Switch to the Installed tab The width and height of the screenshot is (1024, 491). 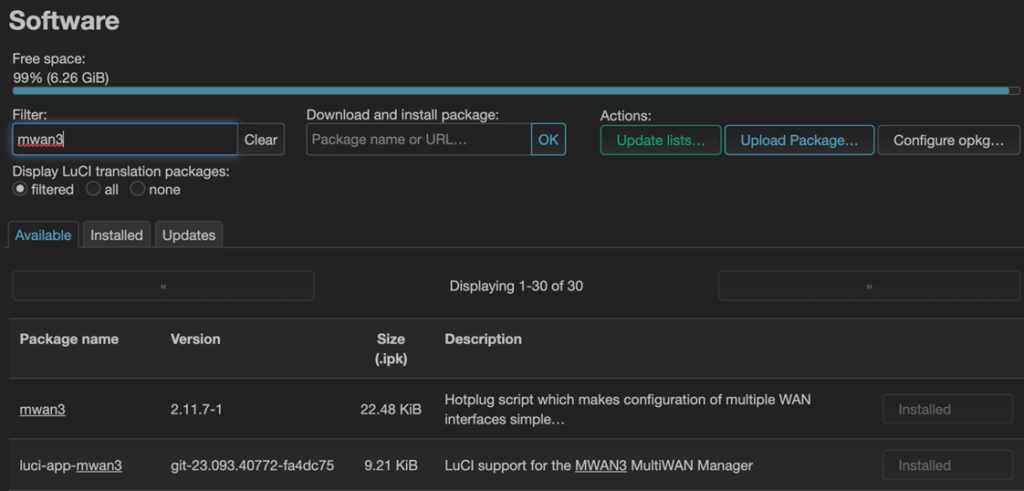click(116, 235)
